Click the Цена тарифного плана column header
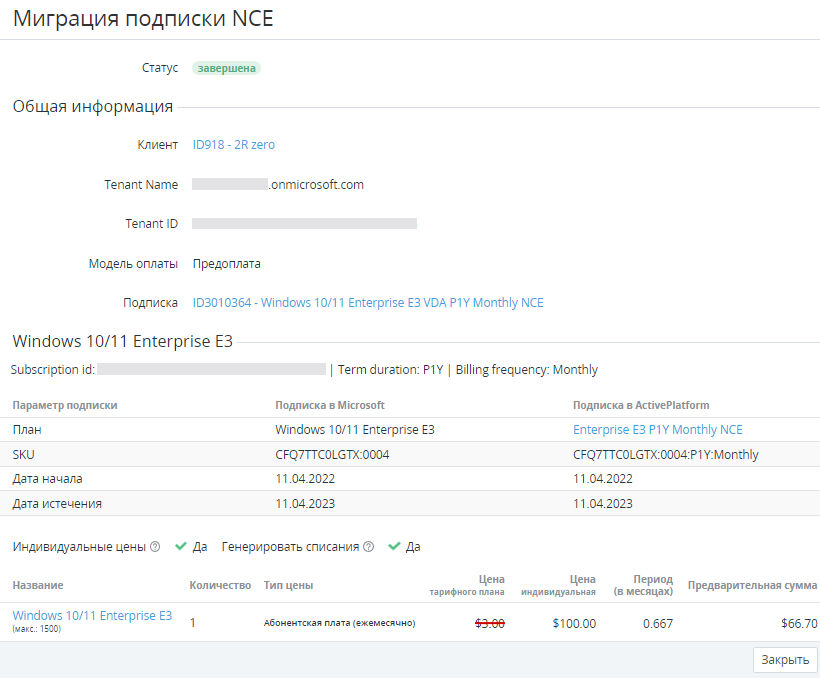This screenshot has width=820, height=678. click(467, 585)
